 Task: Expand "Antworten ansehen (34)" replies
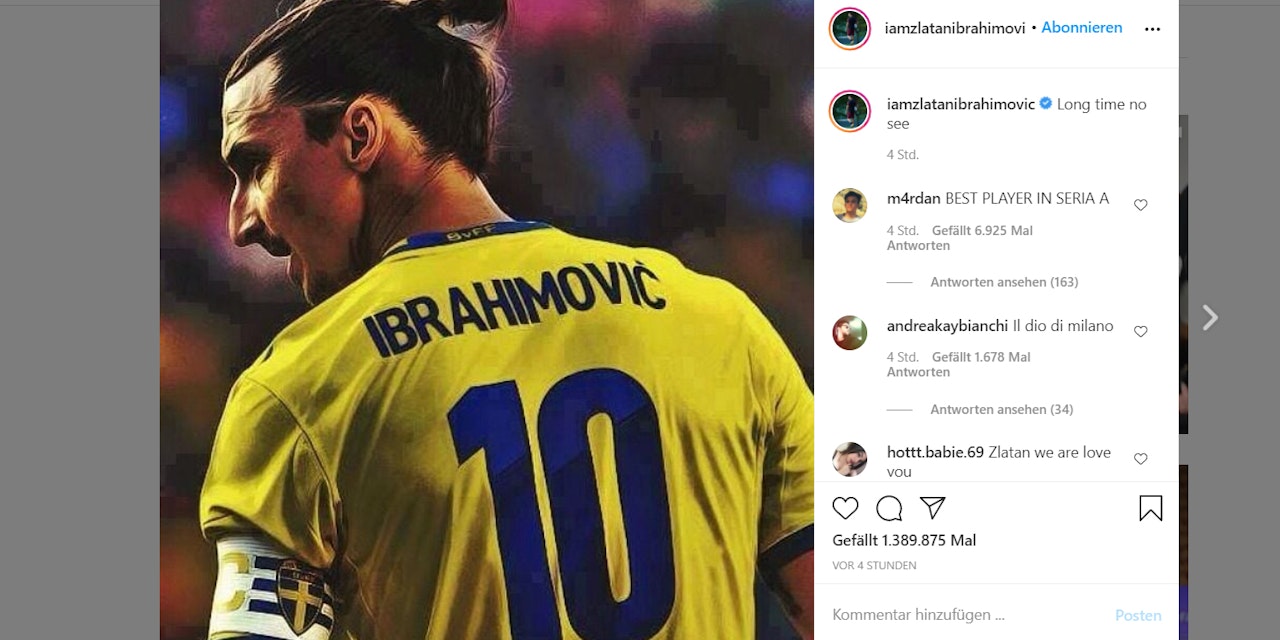pos(1001,409)
